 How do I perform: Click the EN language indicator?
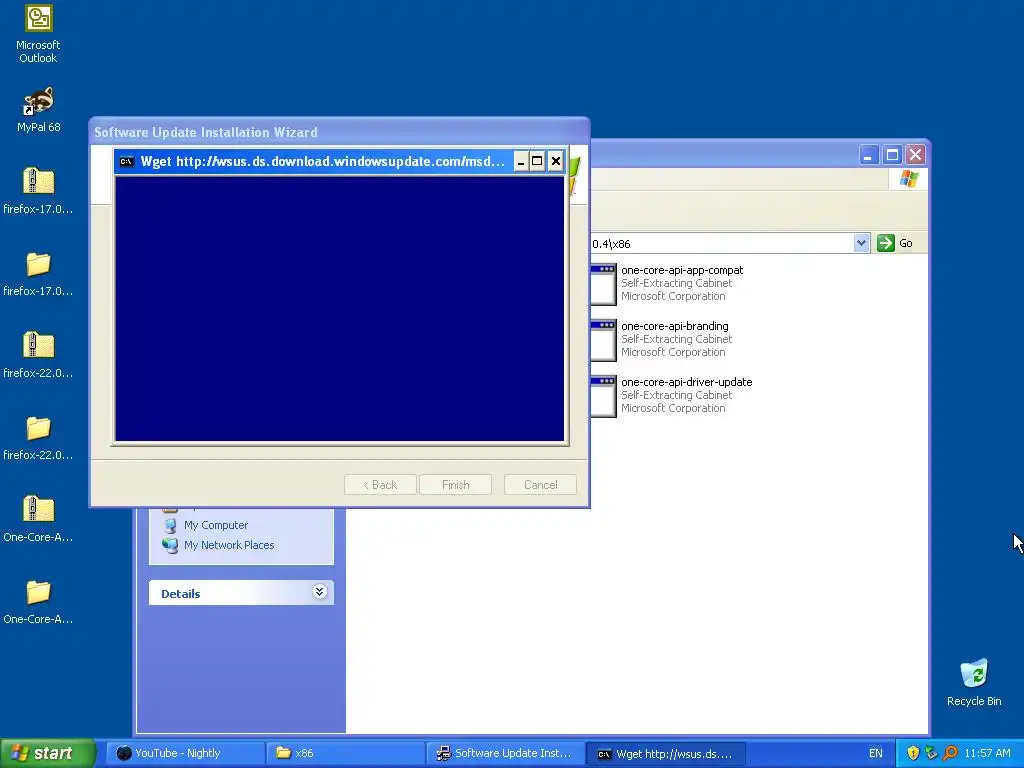tap(876, 753)
